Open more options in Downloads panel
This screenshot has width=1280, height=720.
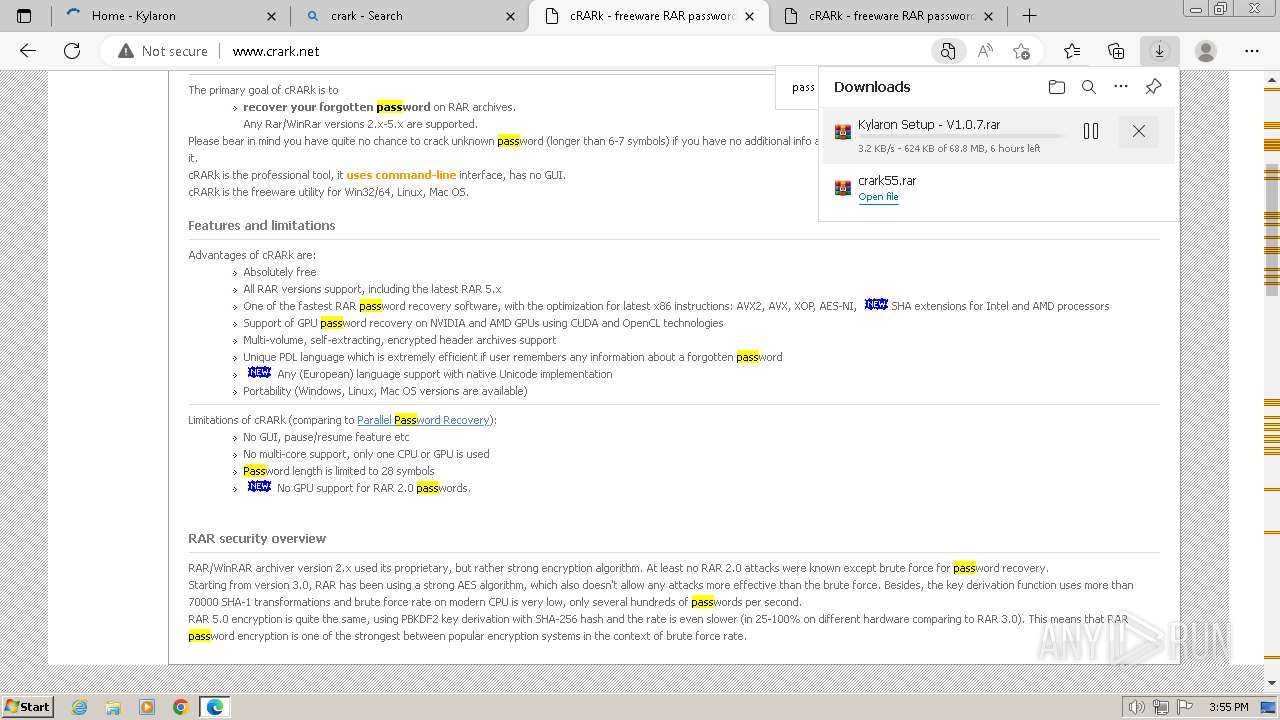point(1121,87)
